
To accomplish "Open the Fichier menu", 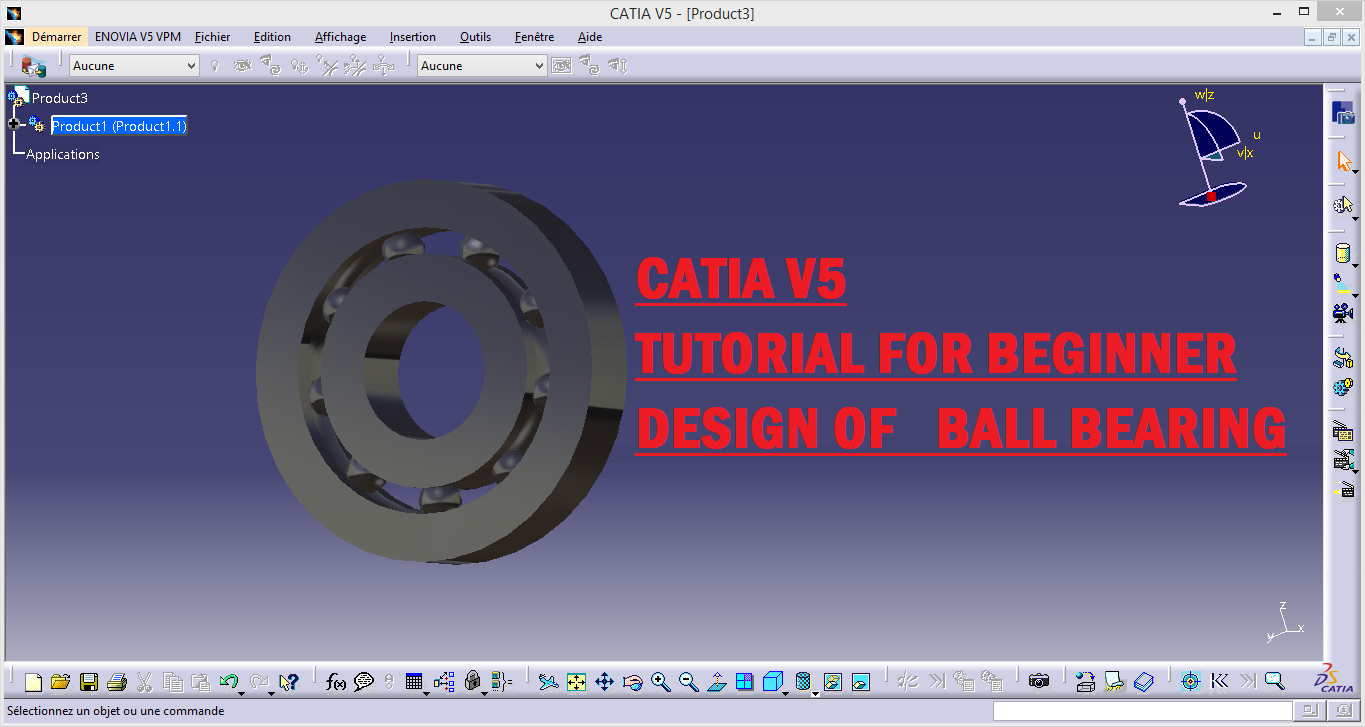I will pyautogui.click(x=212, y=37).
